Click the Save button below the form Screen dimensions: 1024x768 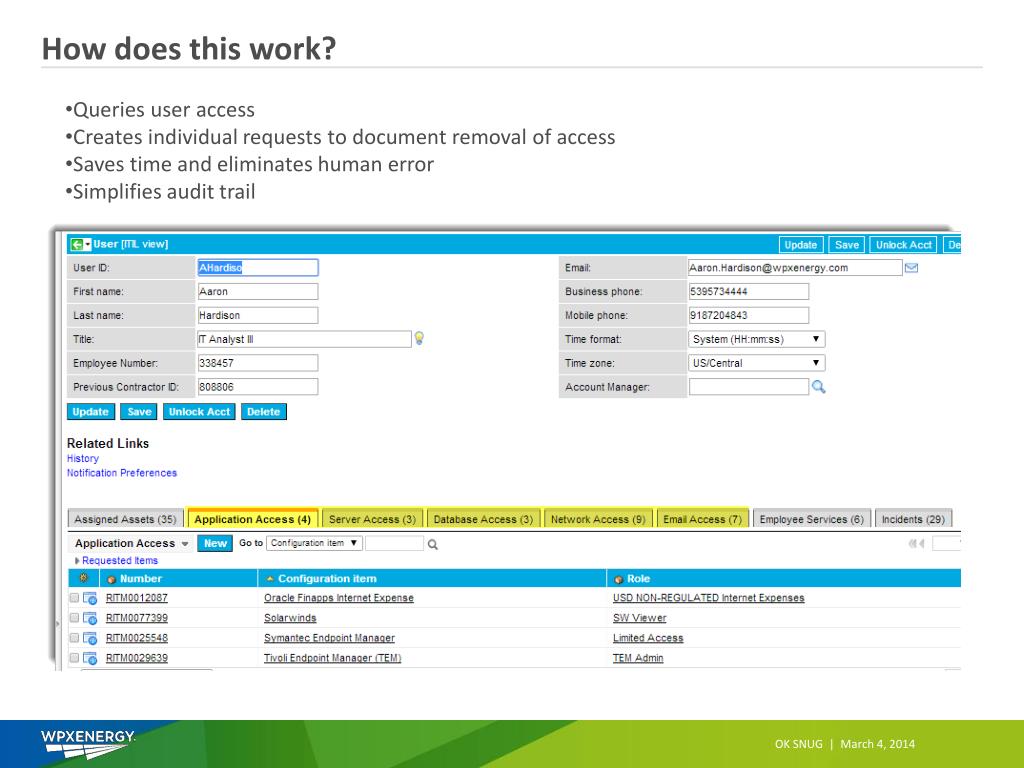[139, 412]
